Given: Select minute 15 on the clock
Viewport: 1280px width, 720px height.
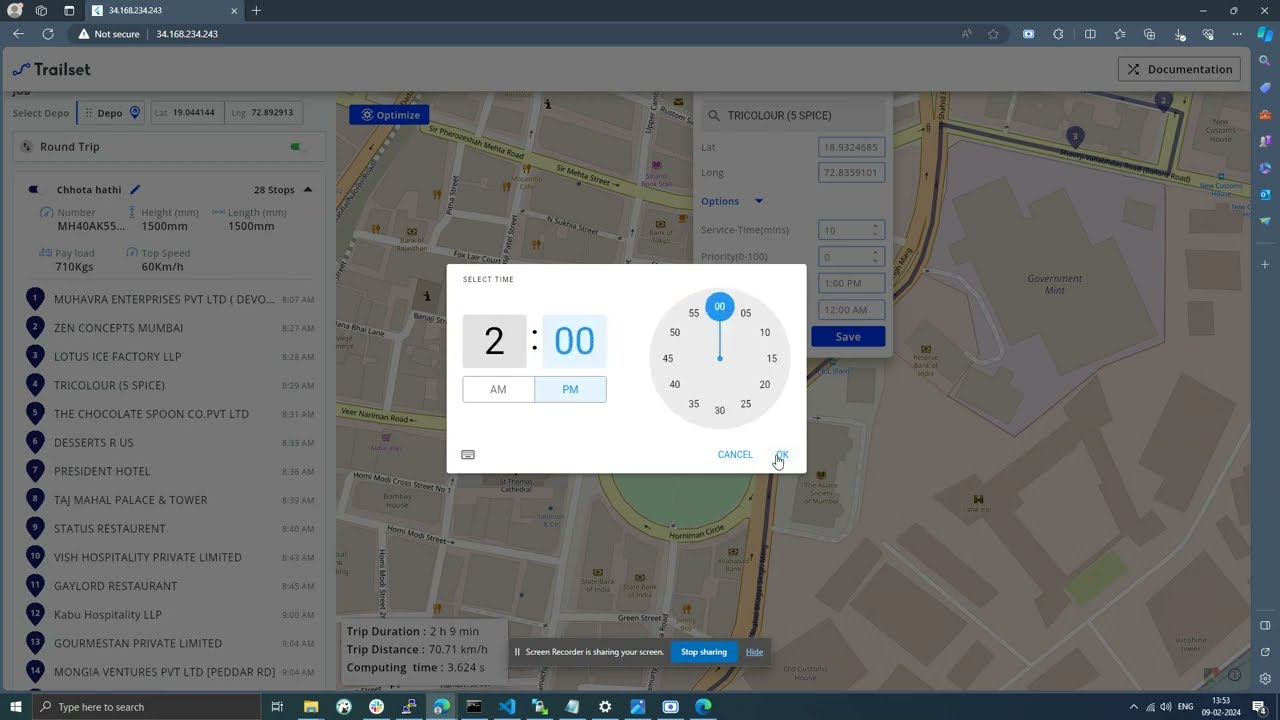Looking at the screenshot, I should 772,358.
